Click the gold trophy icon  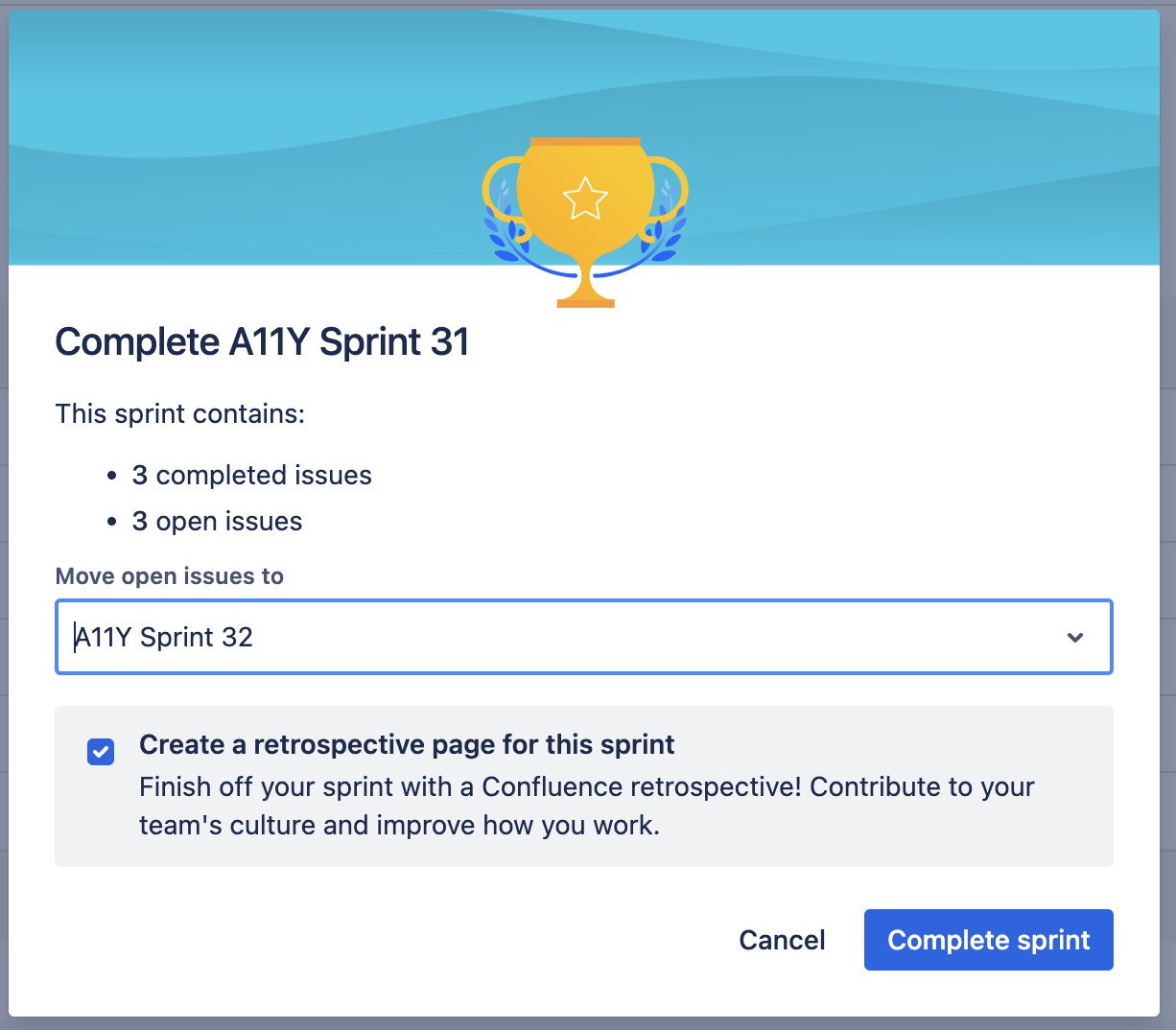click(585, 222)
